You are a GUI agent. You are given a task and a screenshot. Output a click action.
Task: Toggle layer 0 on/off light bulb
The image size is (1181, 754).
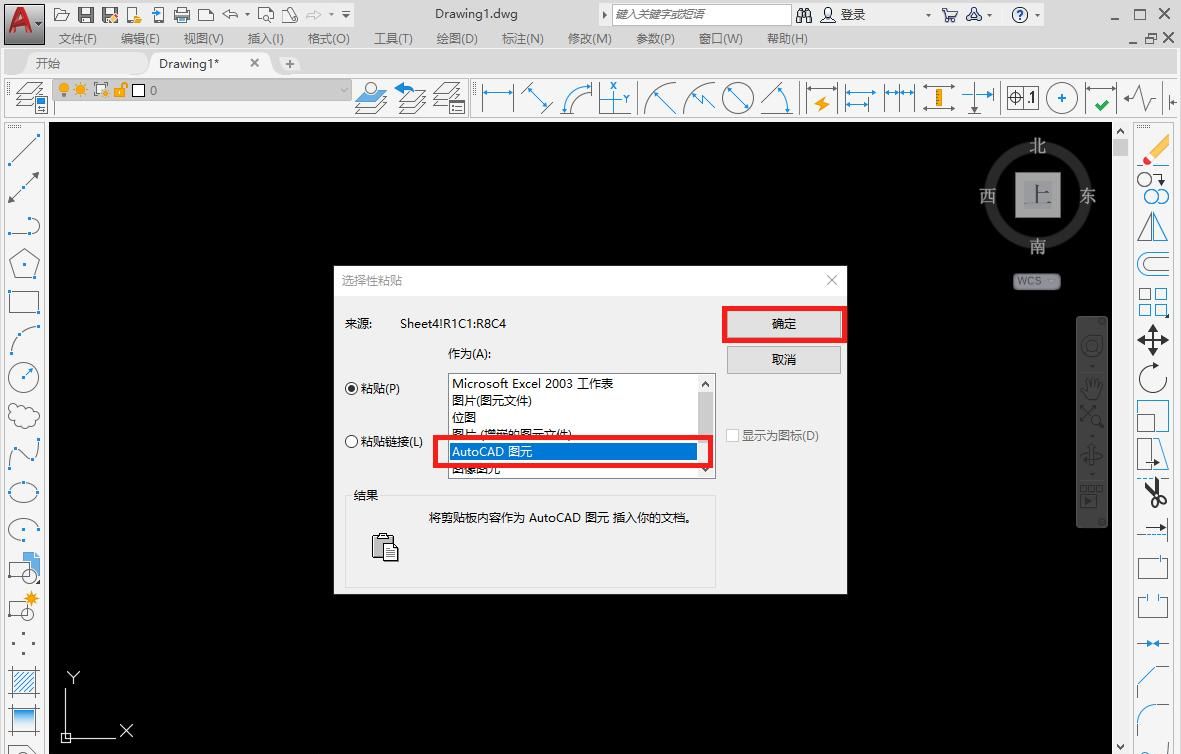(x=64, y=90)
